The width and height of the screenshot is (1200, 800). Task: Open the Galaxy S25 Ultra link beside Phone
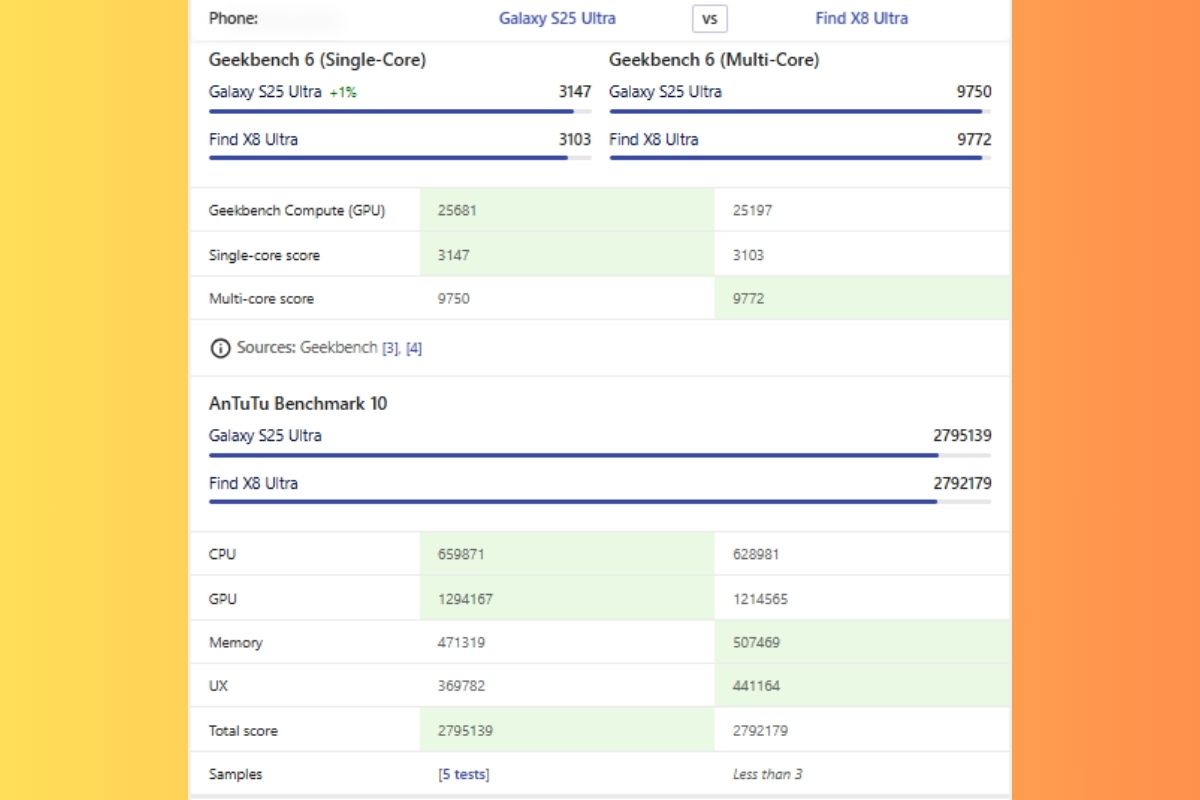(557, 18)
